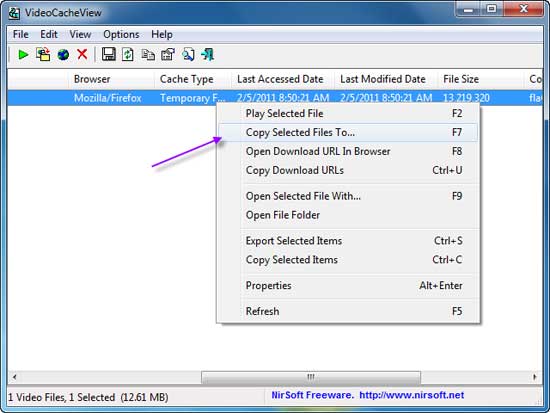Open the View menu
Image resolution: width=550 pixels, height=413 pixels.
pos(80,34)
